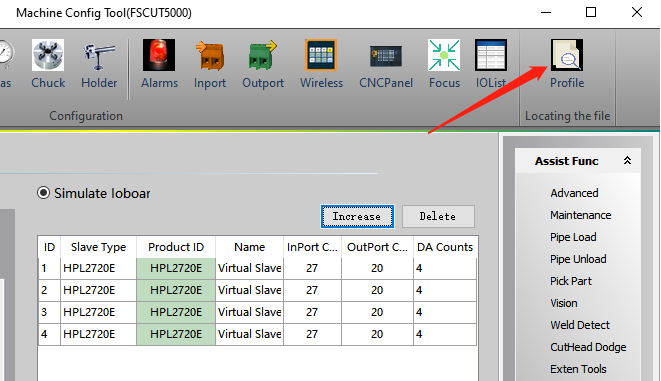Click the Profile locate file icon
Screen dimensions: 661x381
(567, 64)
